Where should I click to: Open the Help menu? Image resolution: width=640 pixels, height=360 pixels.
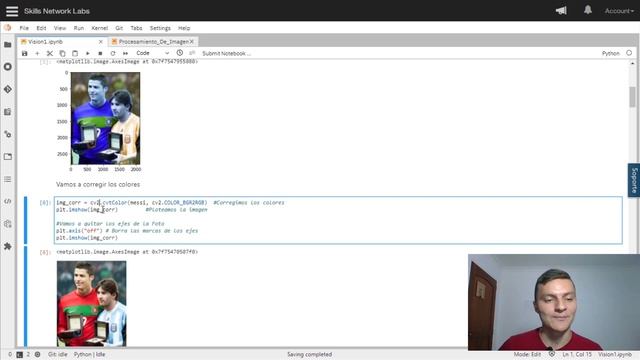[x=184, y=28]
